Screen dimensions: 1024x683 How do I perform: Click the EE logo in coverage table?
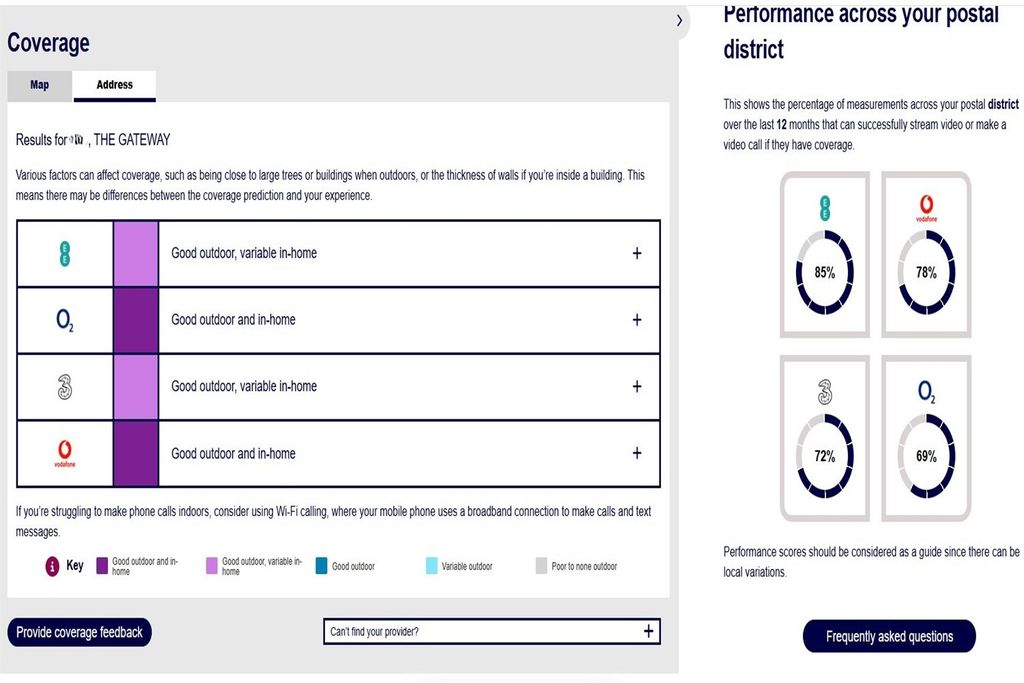pyautogui.click(x=65, y=253)
